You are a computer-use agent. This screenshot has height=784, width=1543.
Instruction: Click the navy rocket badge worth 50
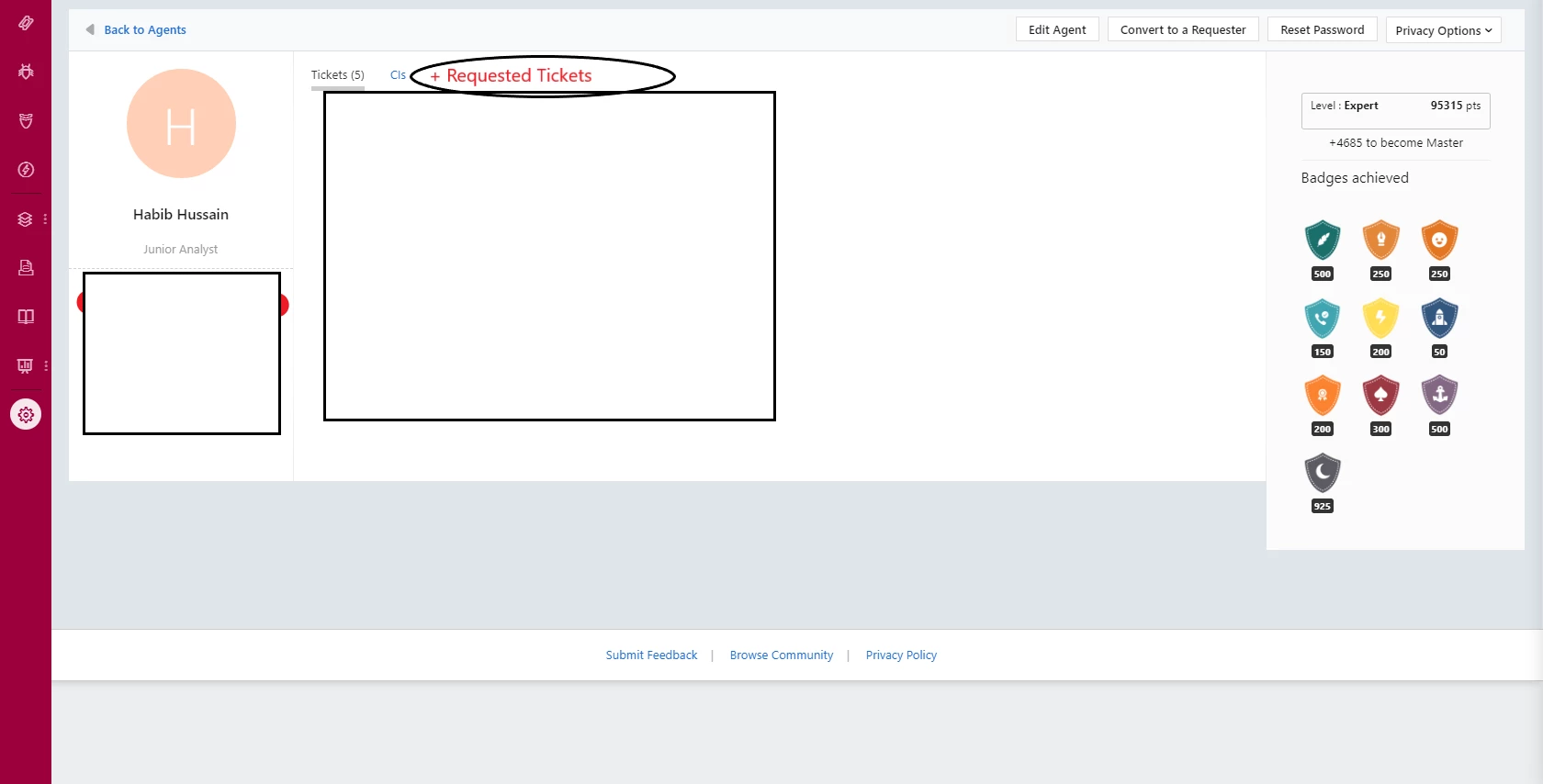1439,319
